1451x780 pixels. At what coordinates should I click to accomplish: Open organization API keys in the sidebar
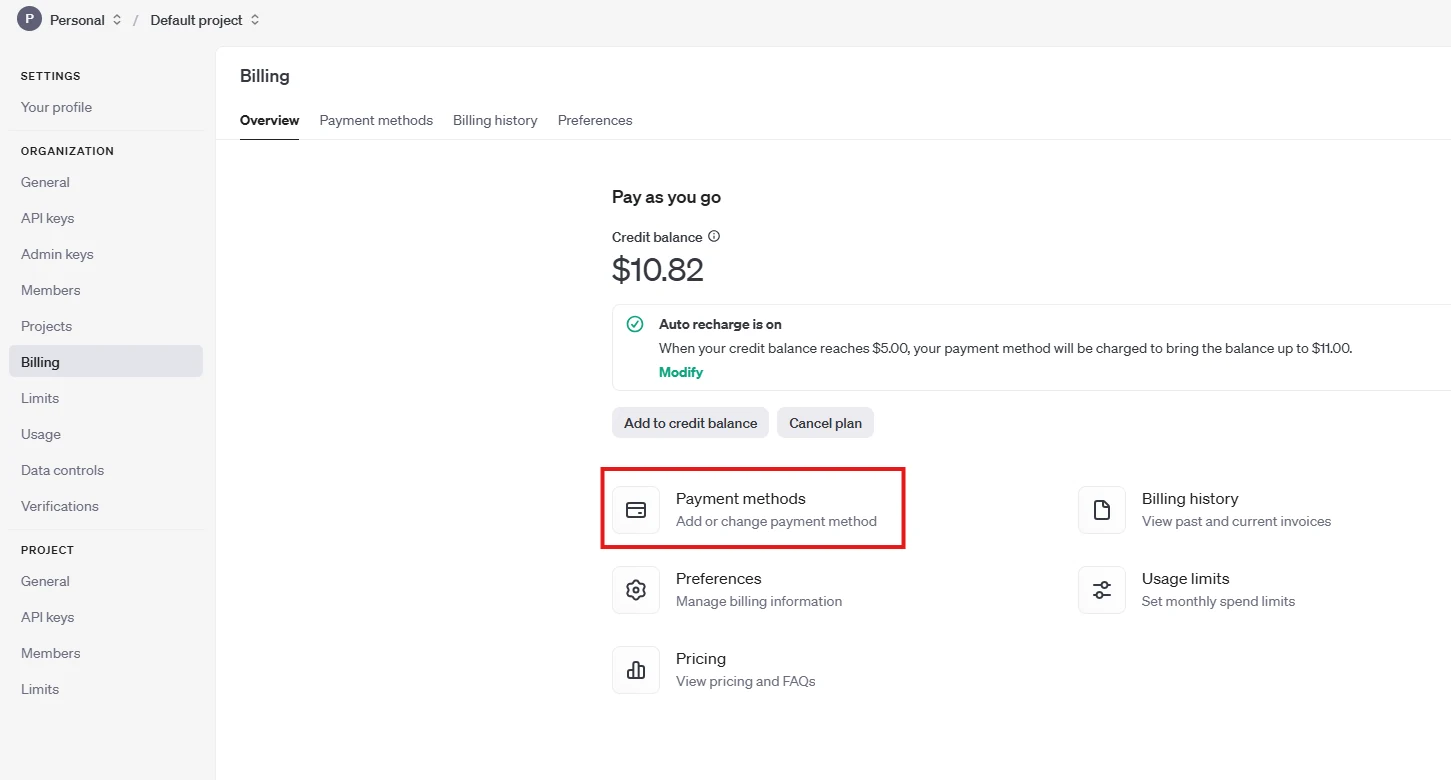pyautogui.click(x=47, y=218)
